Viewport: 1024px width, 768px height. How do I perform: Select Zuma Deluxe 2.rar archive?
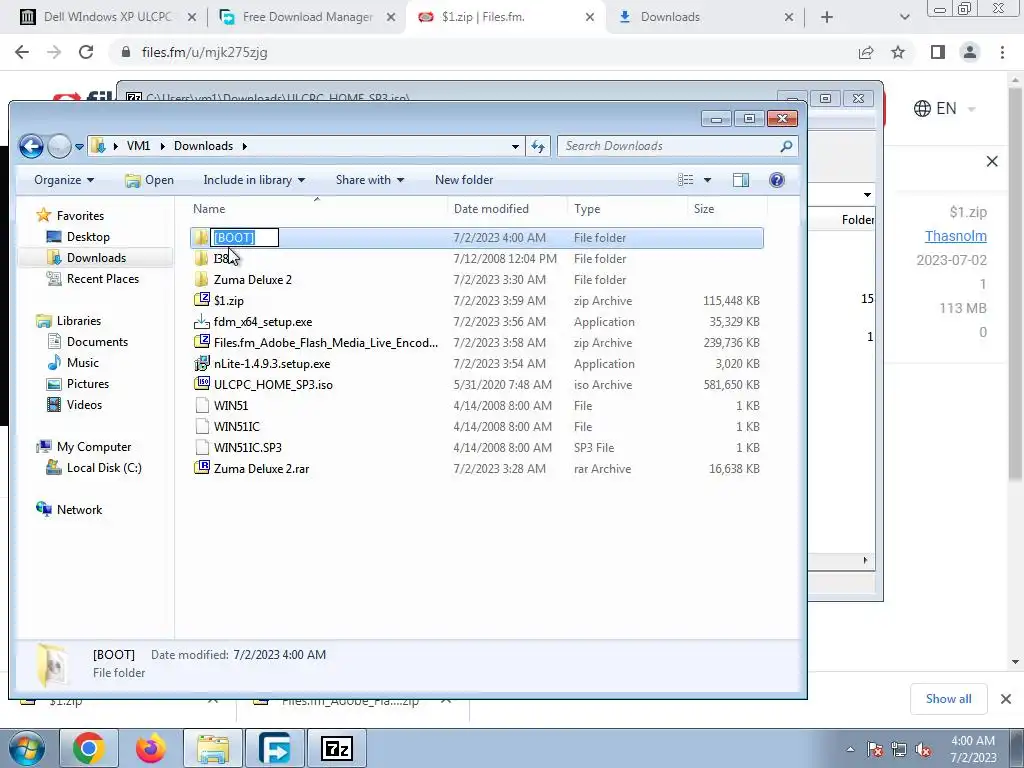coord(261,468)
